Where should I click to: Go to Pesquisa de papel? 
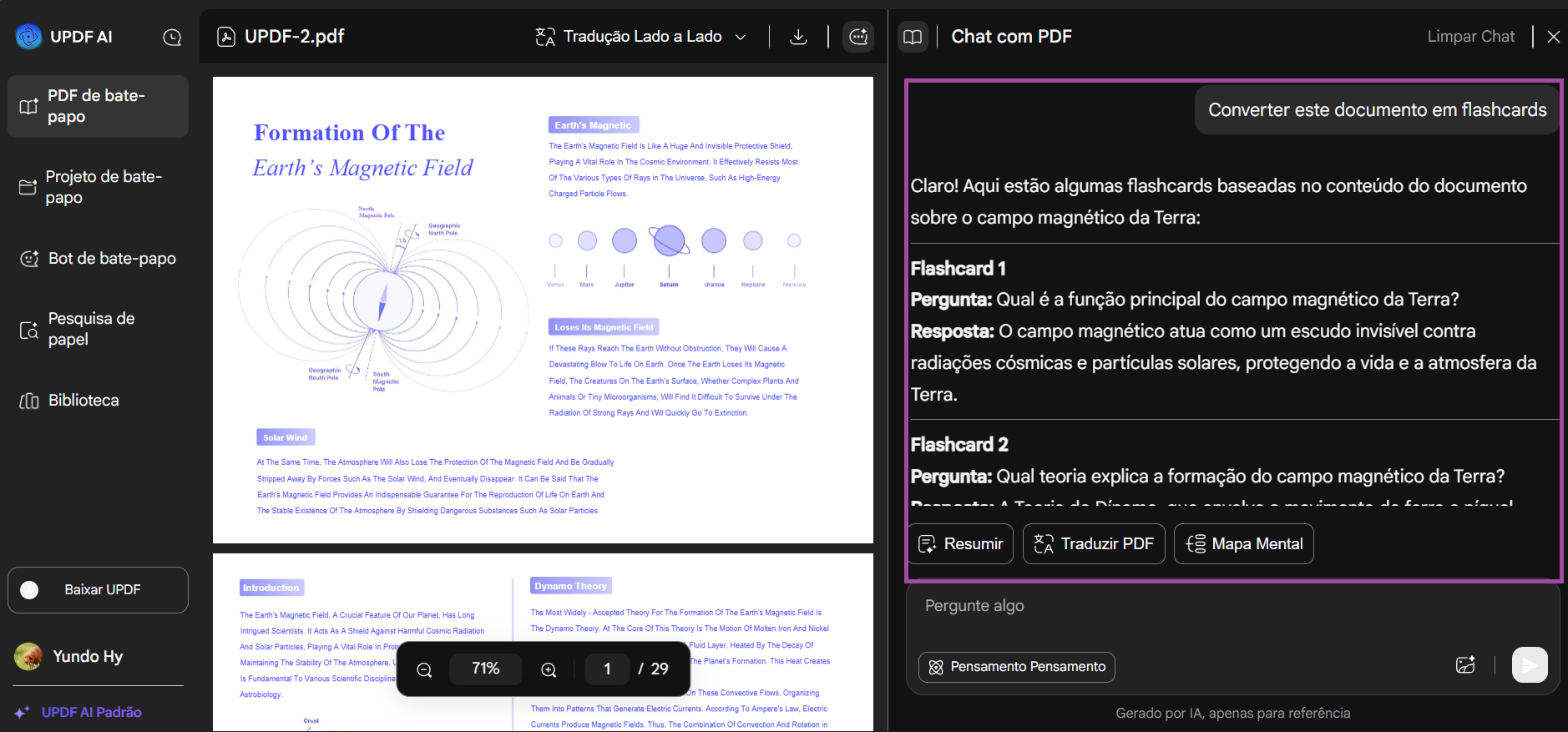coord(98,329)
